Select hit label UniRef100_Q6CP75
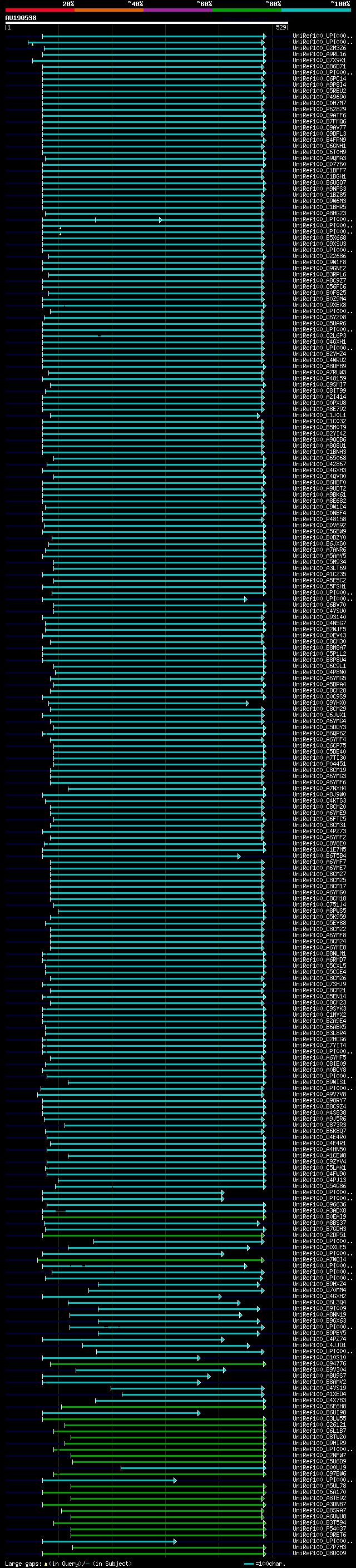 coord(319,745)
